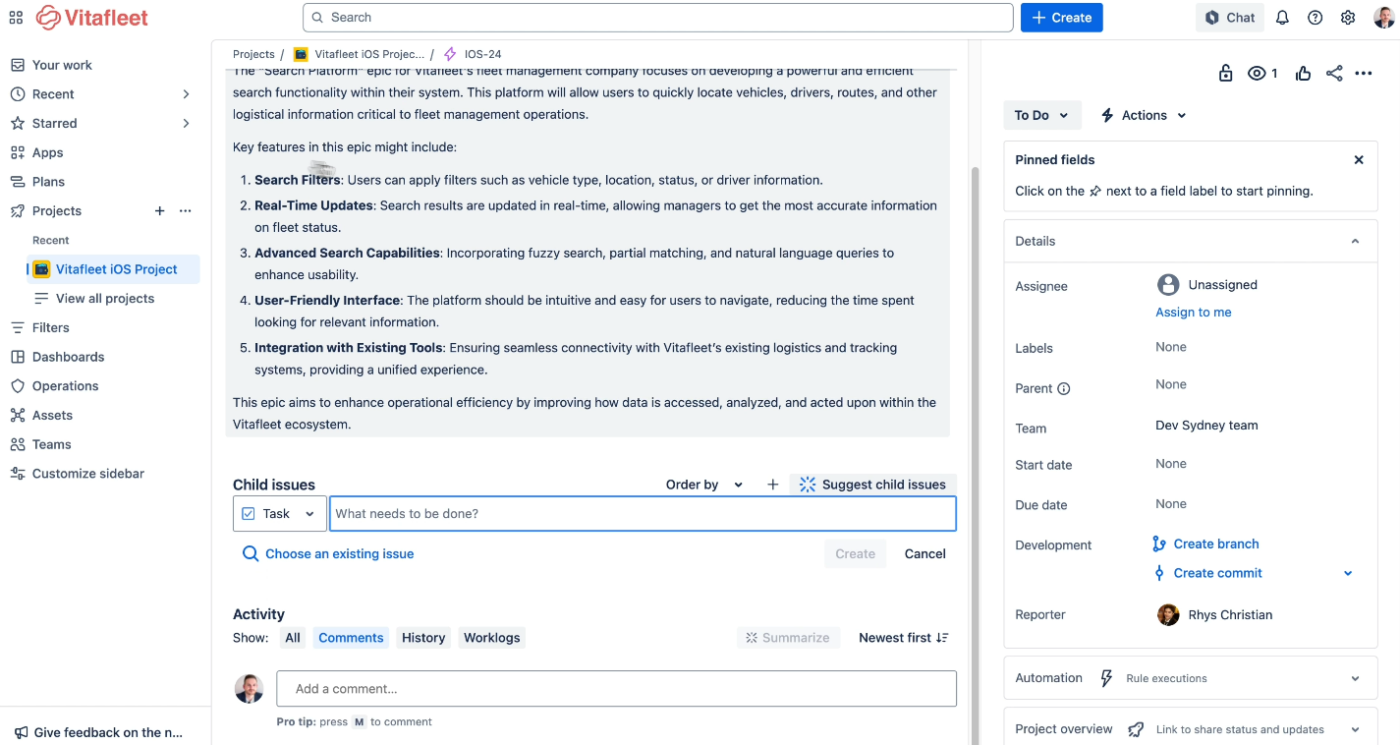Viewport: 1400px width, 745px height.
Task: Open the user profile avatar
Action: coord(1382,17)
